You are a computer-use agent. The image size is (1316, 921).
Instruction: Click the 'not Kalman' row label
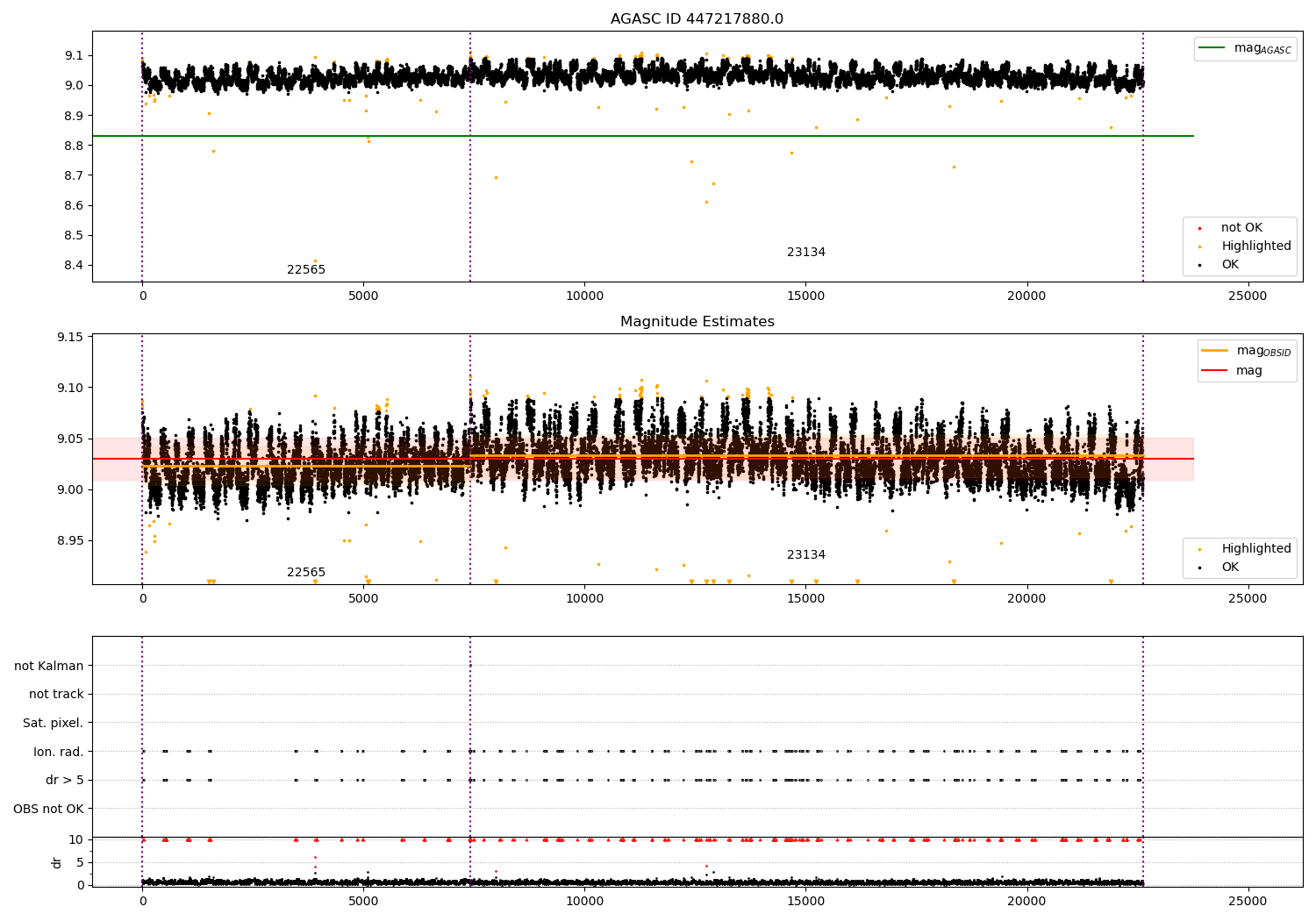click(49, 667)
